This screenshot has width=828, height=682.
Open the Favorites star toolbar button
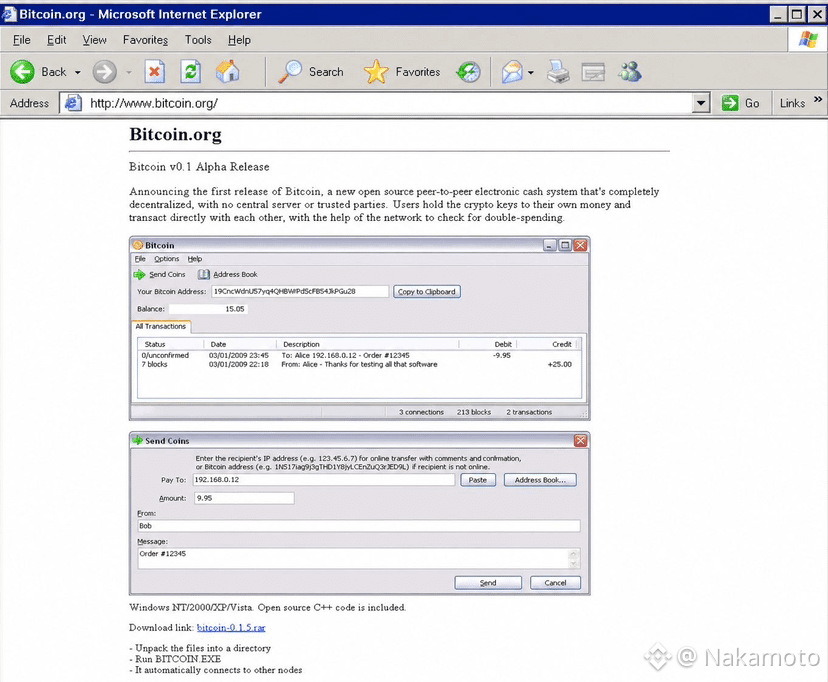click(402, 72)
